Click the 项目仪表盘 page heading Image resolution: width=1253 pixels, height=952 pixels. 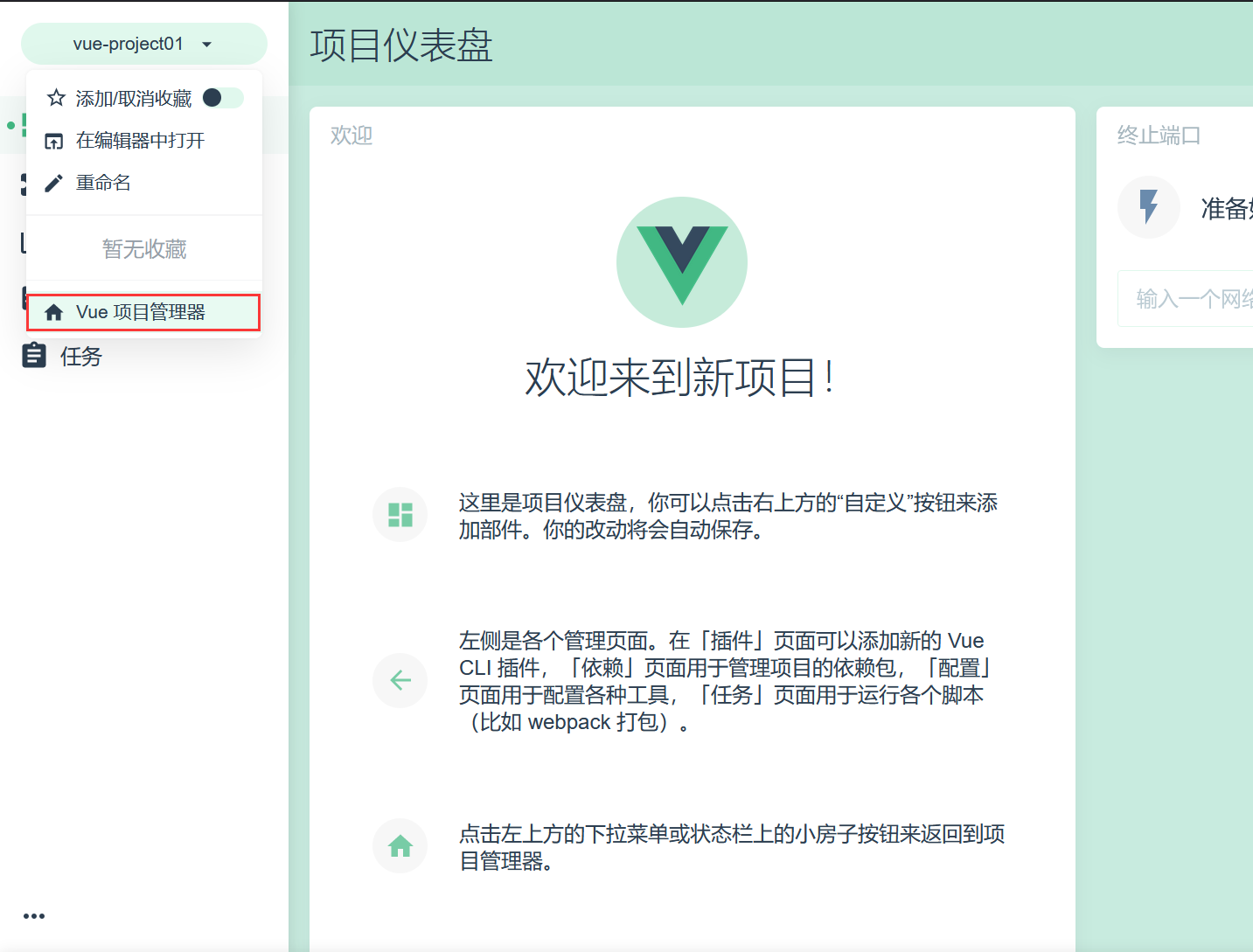[401, 45]
